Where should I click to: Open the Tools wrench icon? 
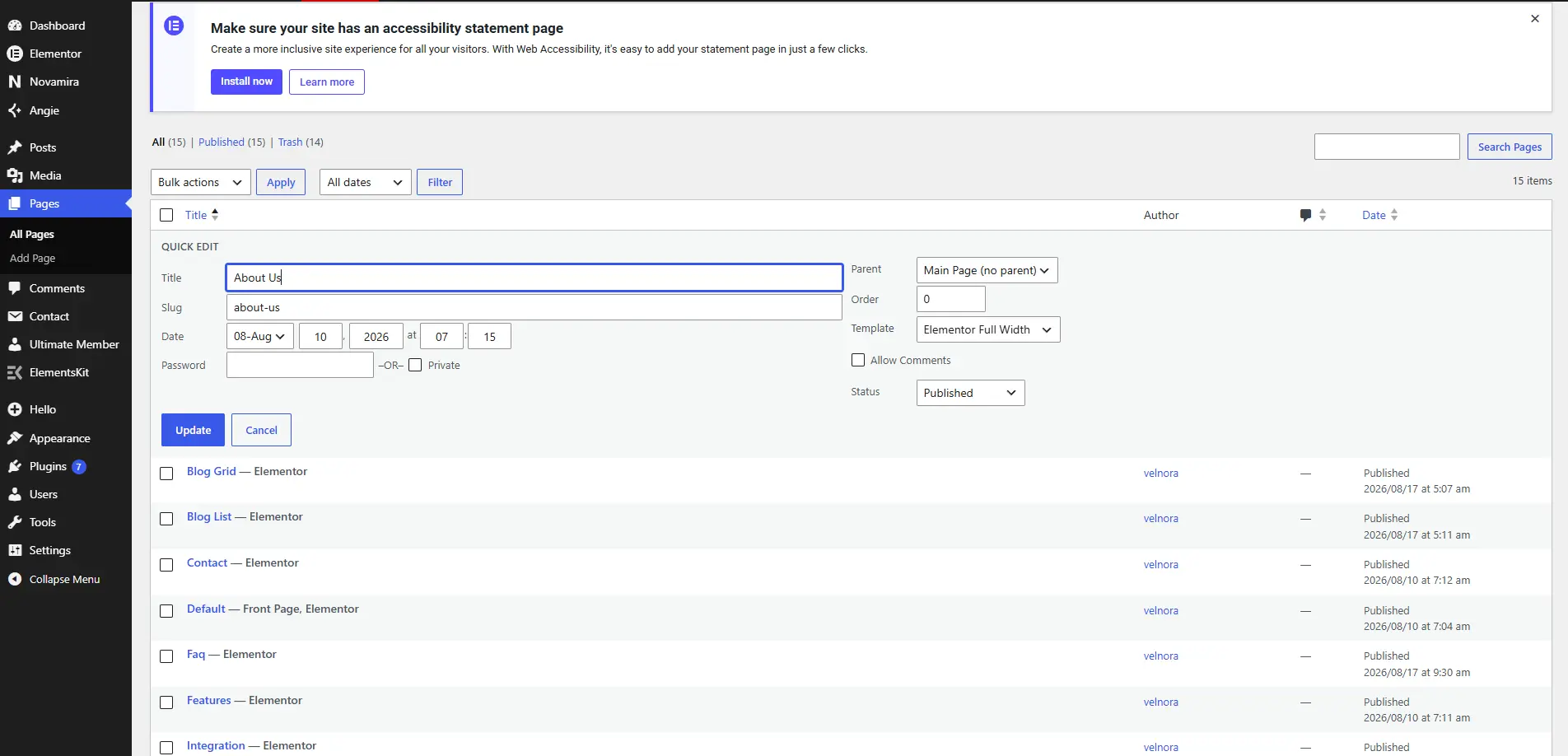tap(15, 522)
